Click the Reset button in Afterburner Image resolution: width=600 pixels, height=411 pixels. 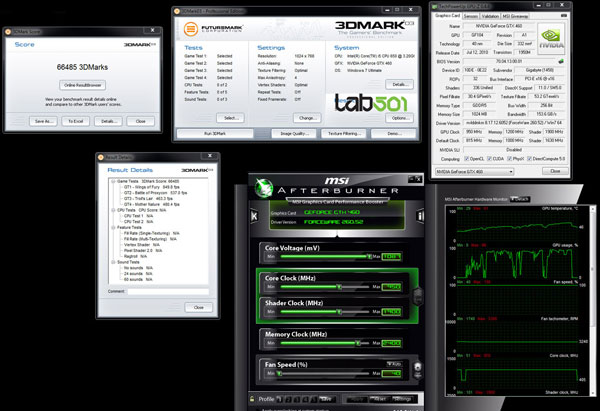point(380,399)
